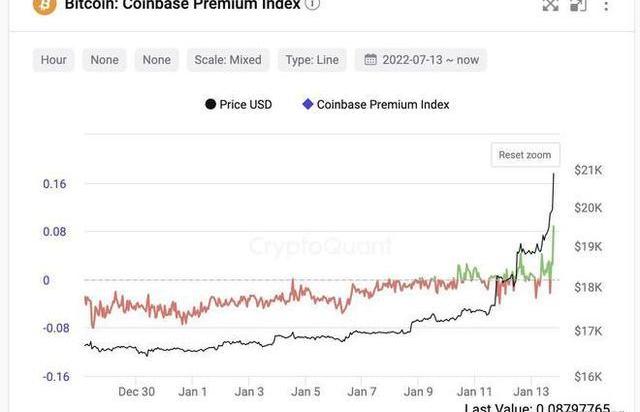
Task: Click the purple Coinbase Premium Index diamond
Action: pyautogui.click(x=308, y=104)
